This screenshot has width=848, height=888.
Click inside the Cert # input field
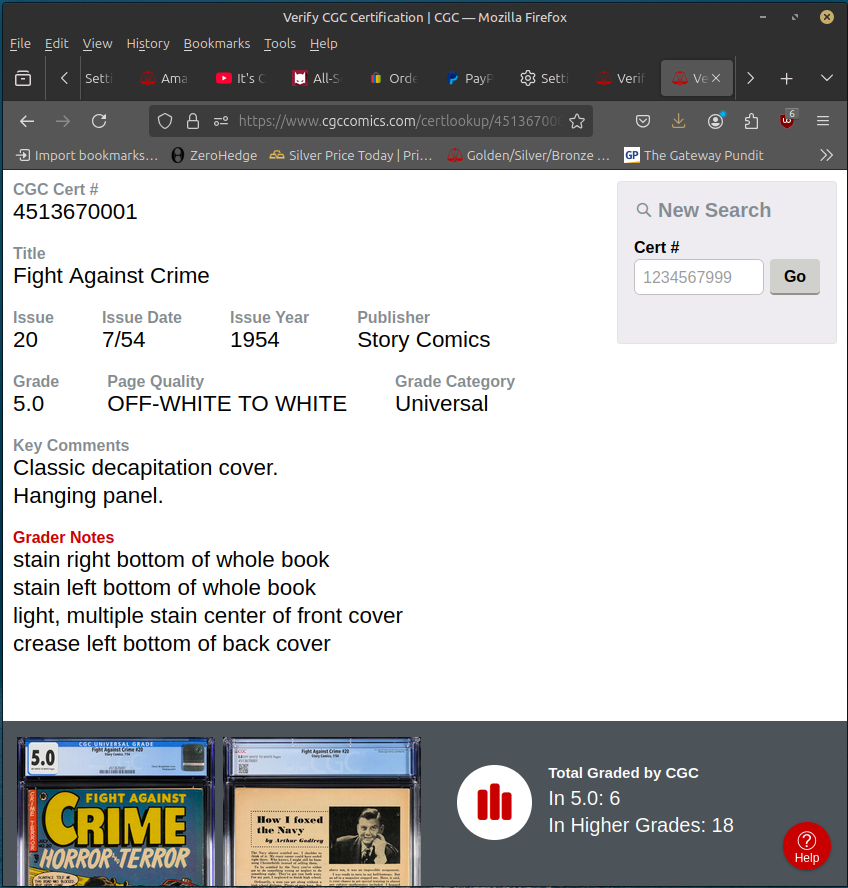point(698,277)
